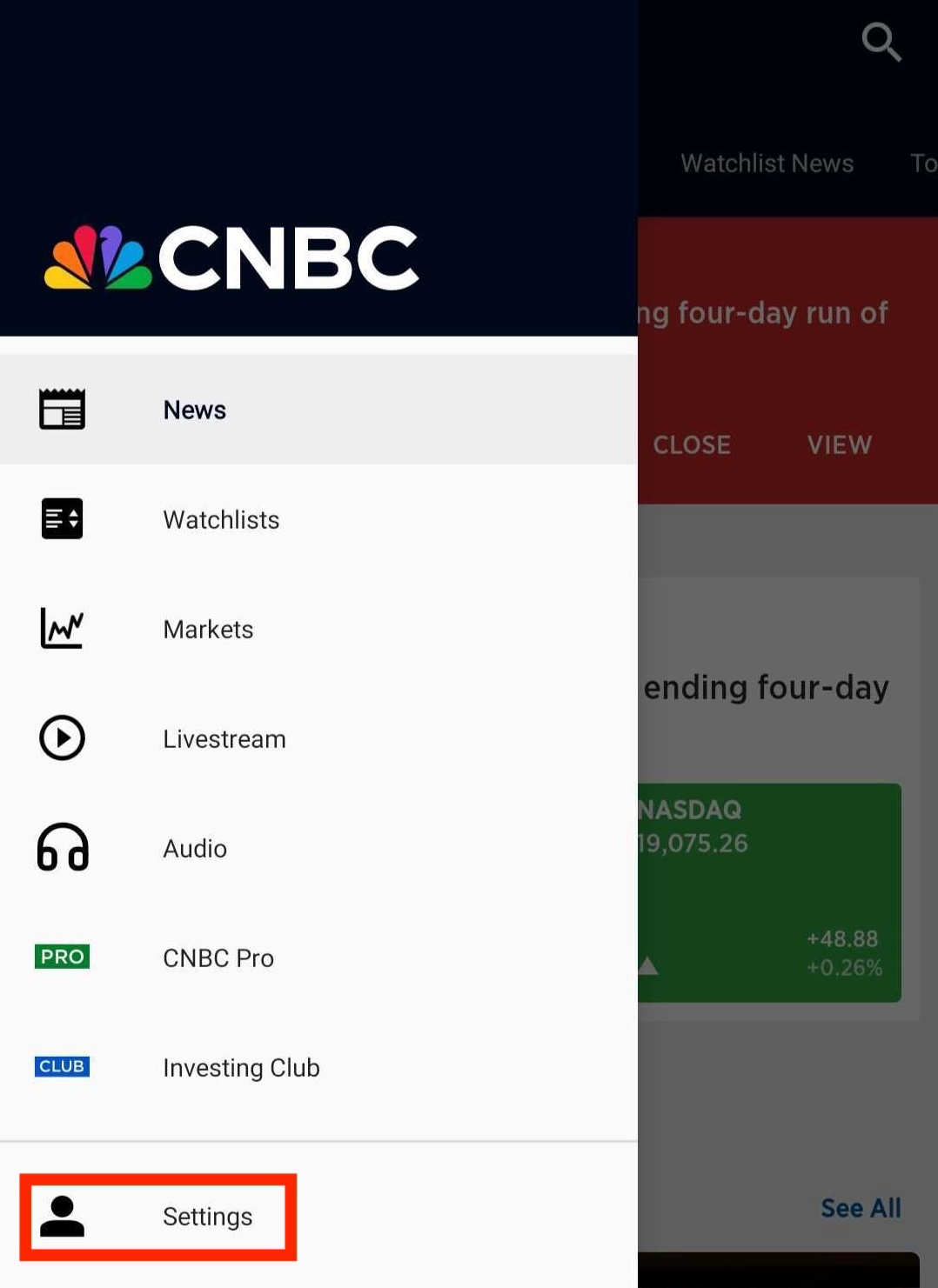Screen dimensions: 938x1288
Task: Click the CLOSE button
Action: [692, 444]
